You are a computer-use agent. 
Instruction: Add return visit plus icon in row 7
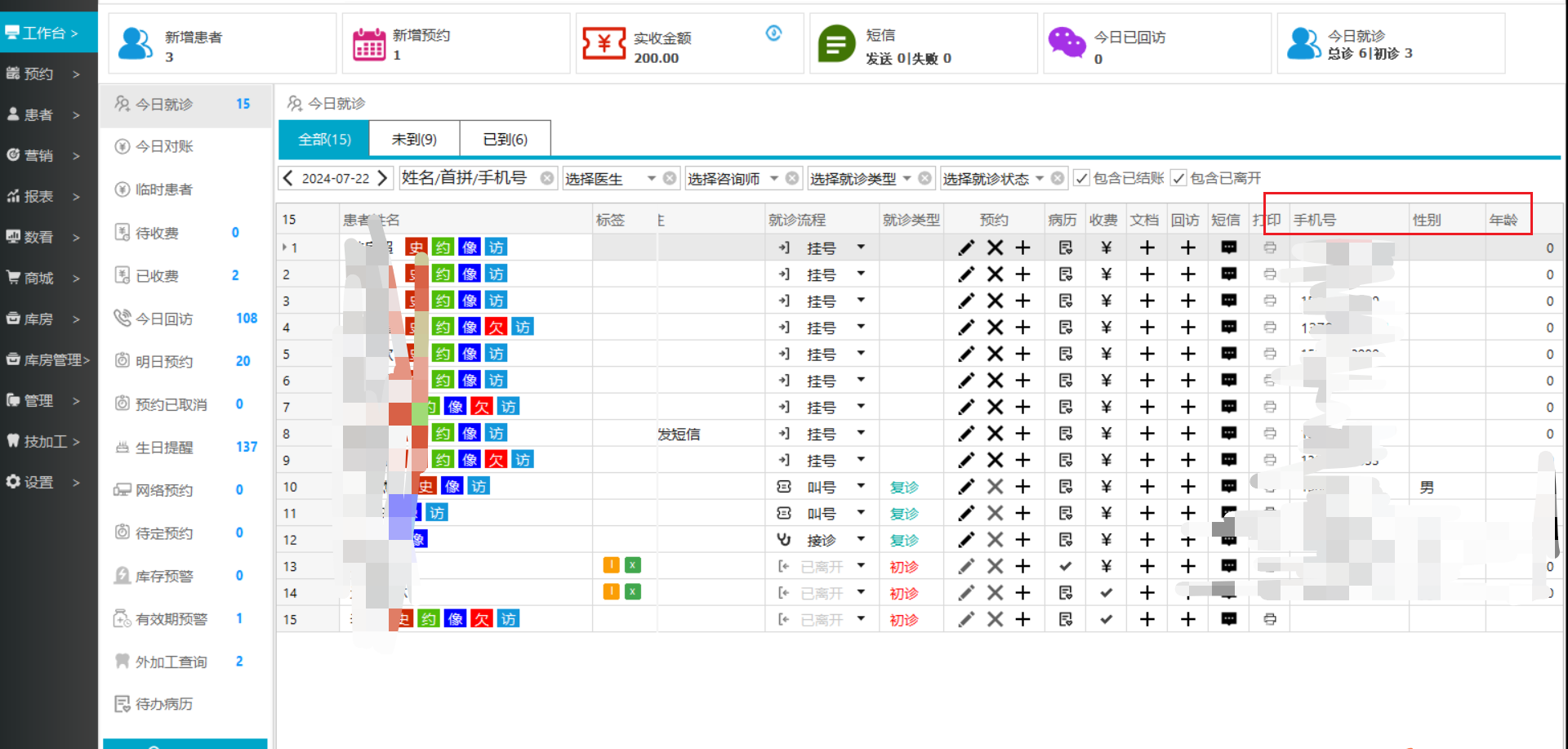(1187, 407)
